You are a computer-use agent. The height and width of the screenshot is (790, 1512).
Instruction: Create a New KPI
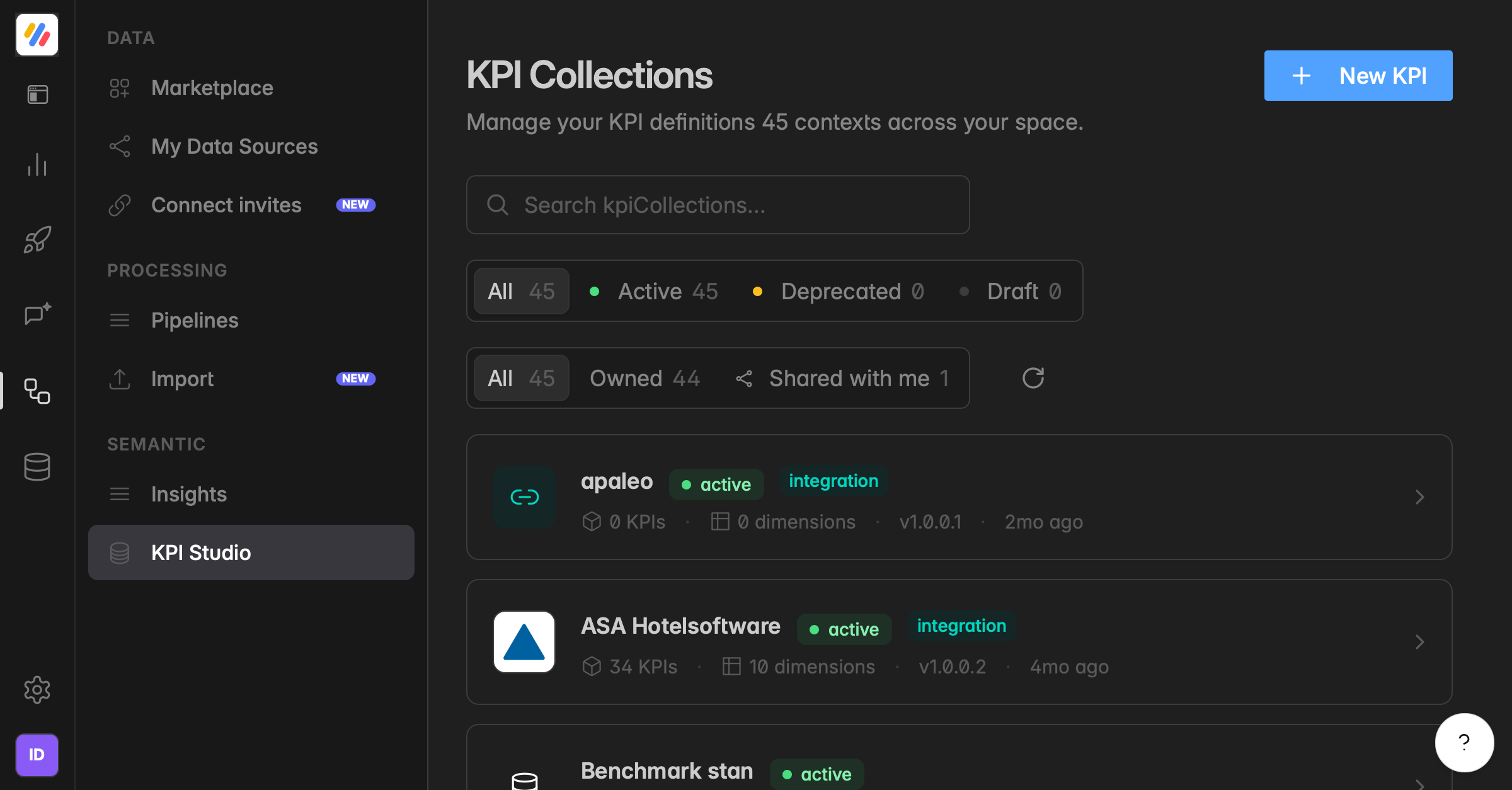point(1358,76)
